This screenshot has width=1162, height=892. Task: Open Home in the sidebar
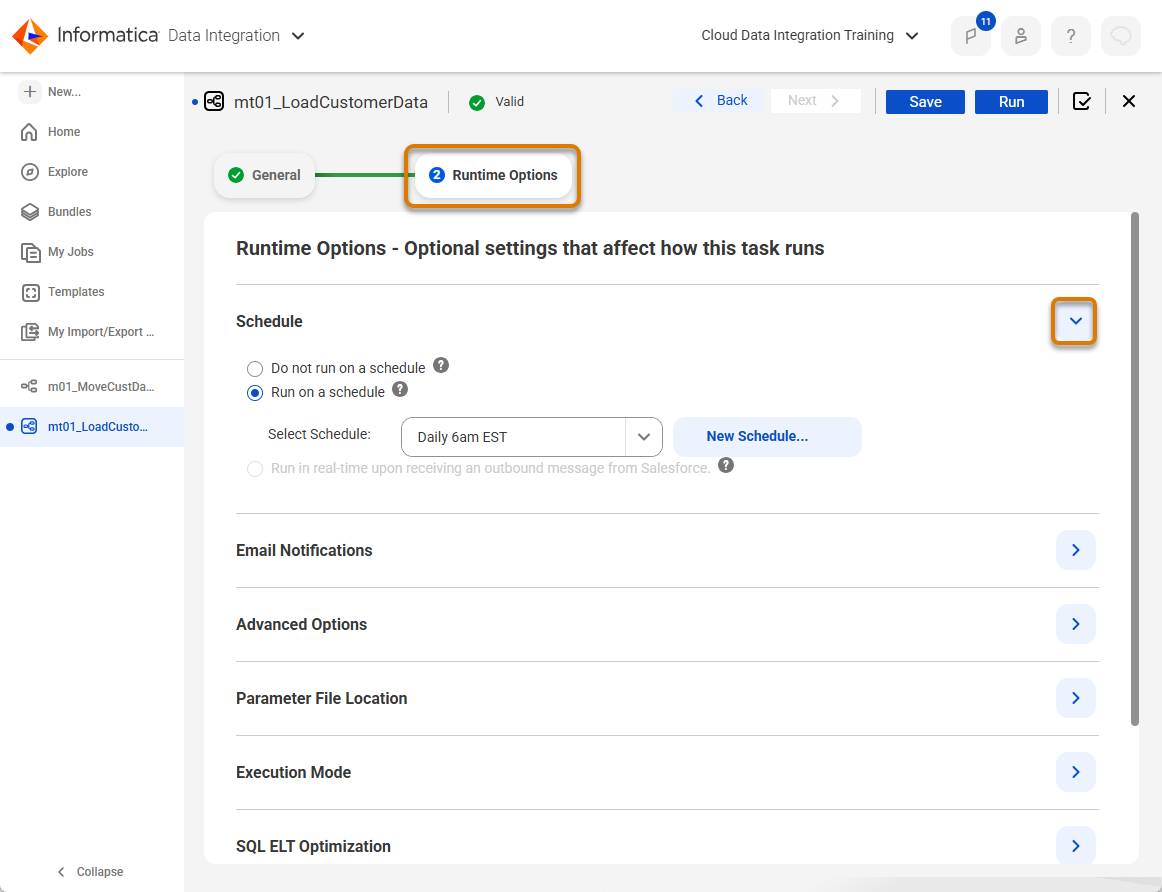click(x=64, y=132)
